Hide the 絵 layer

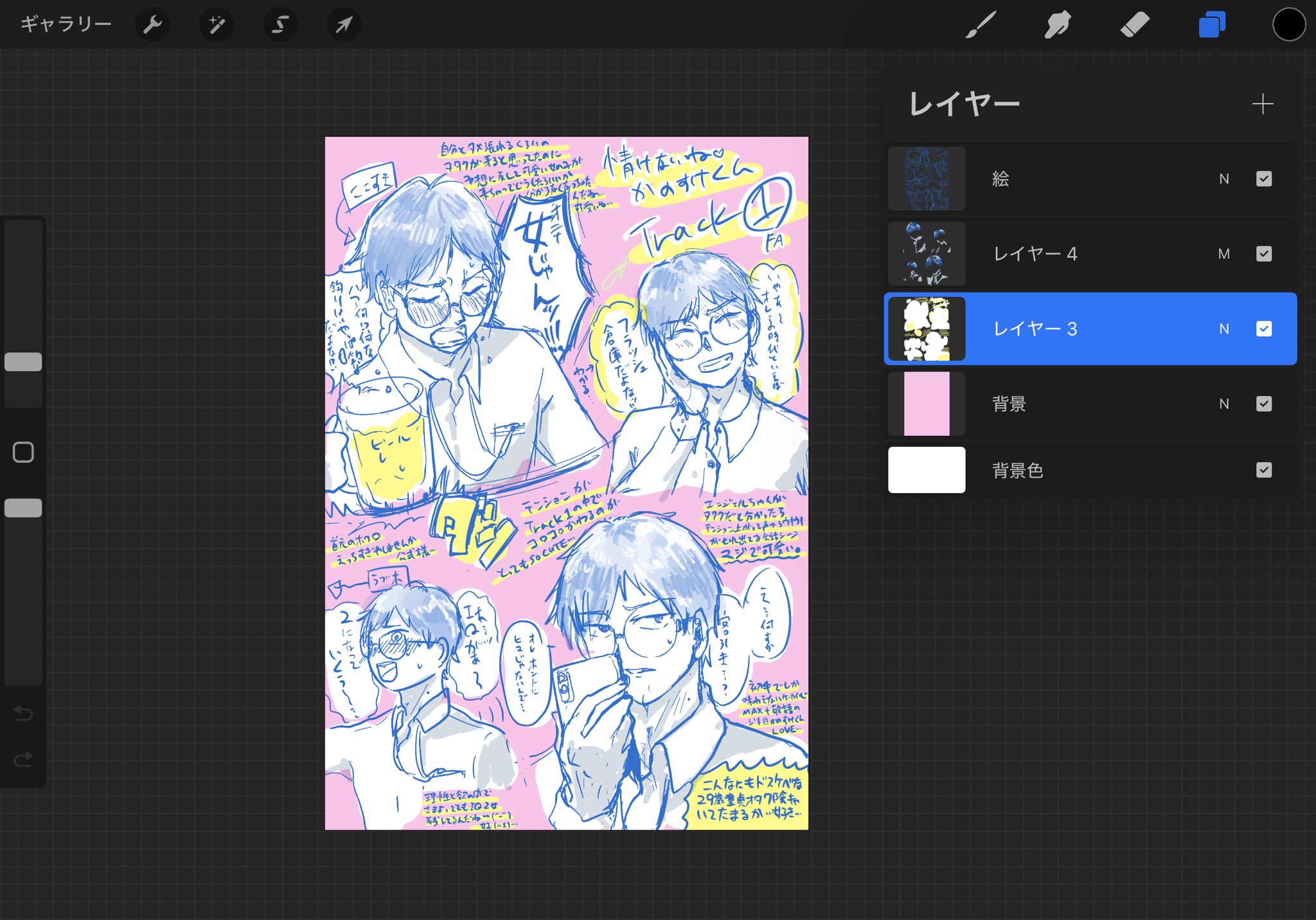[1263, 179]
